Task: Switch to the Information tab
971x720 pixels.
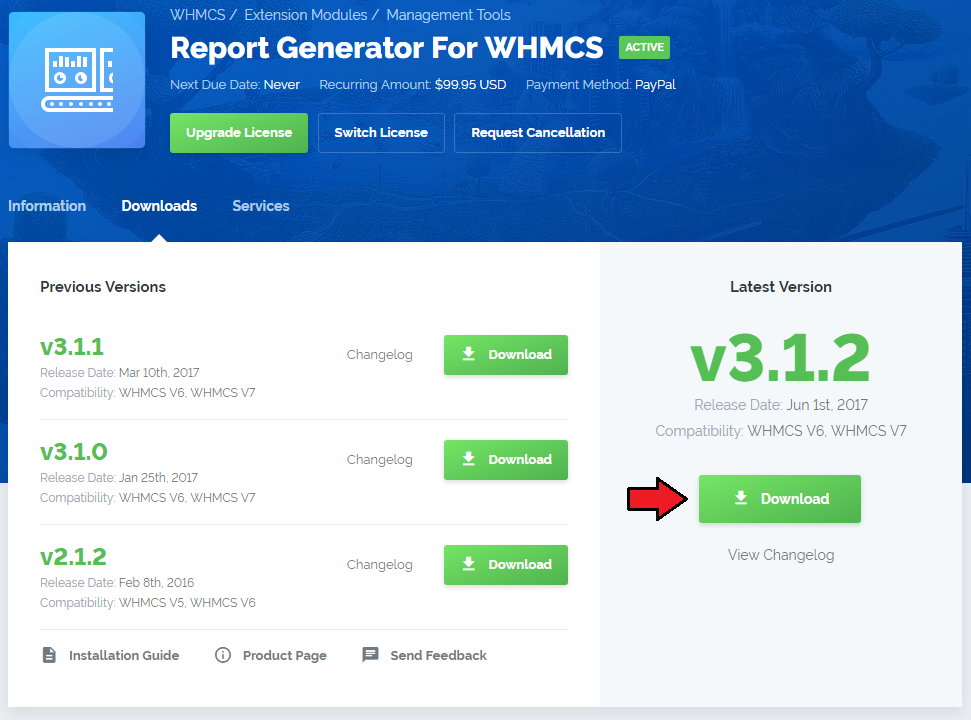Action: tap(47, 206)
